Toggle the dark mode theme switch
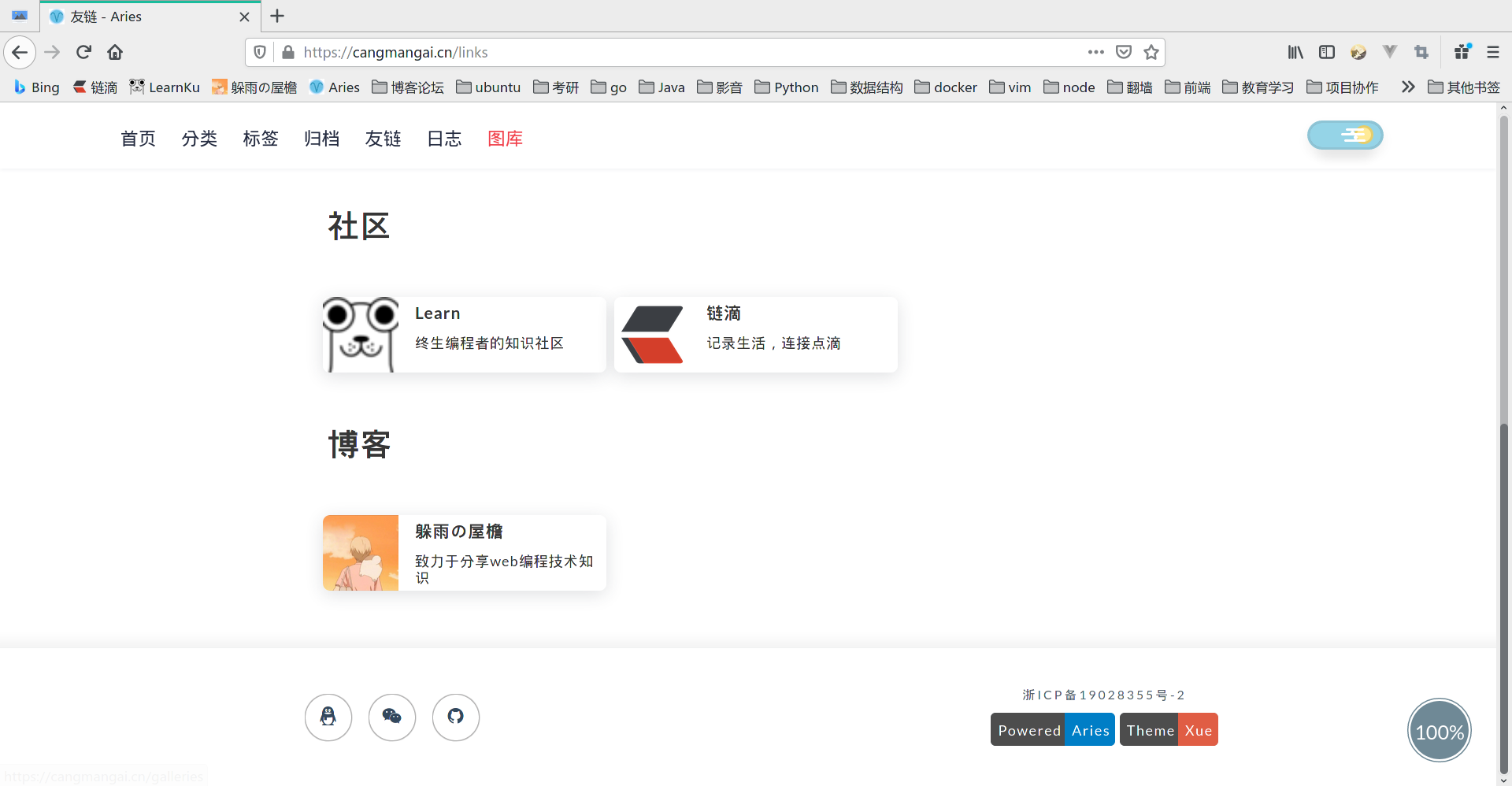This screenshot has width=1512, height=786. point(1345,135)
